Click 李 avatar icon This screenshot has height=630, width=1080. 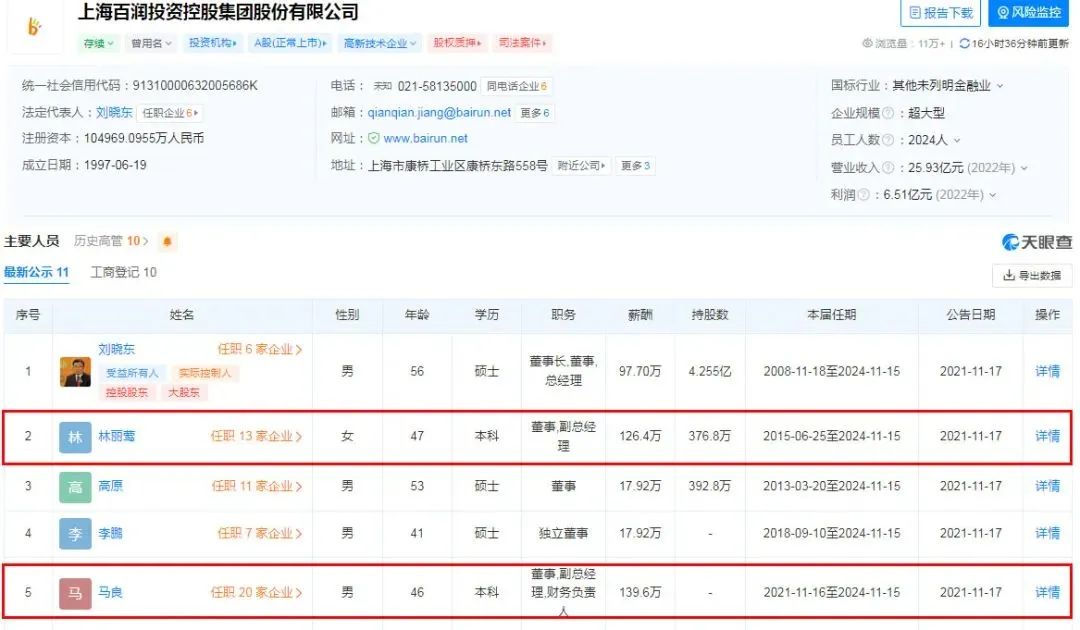75,534
